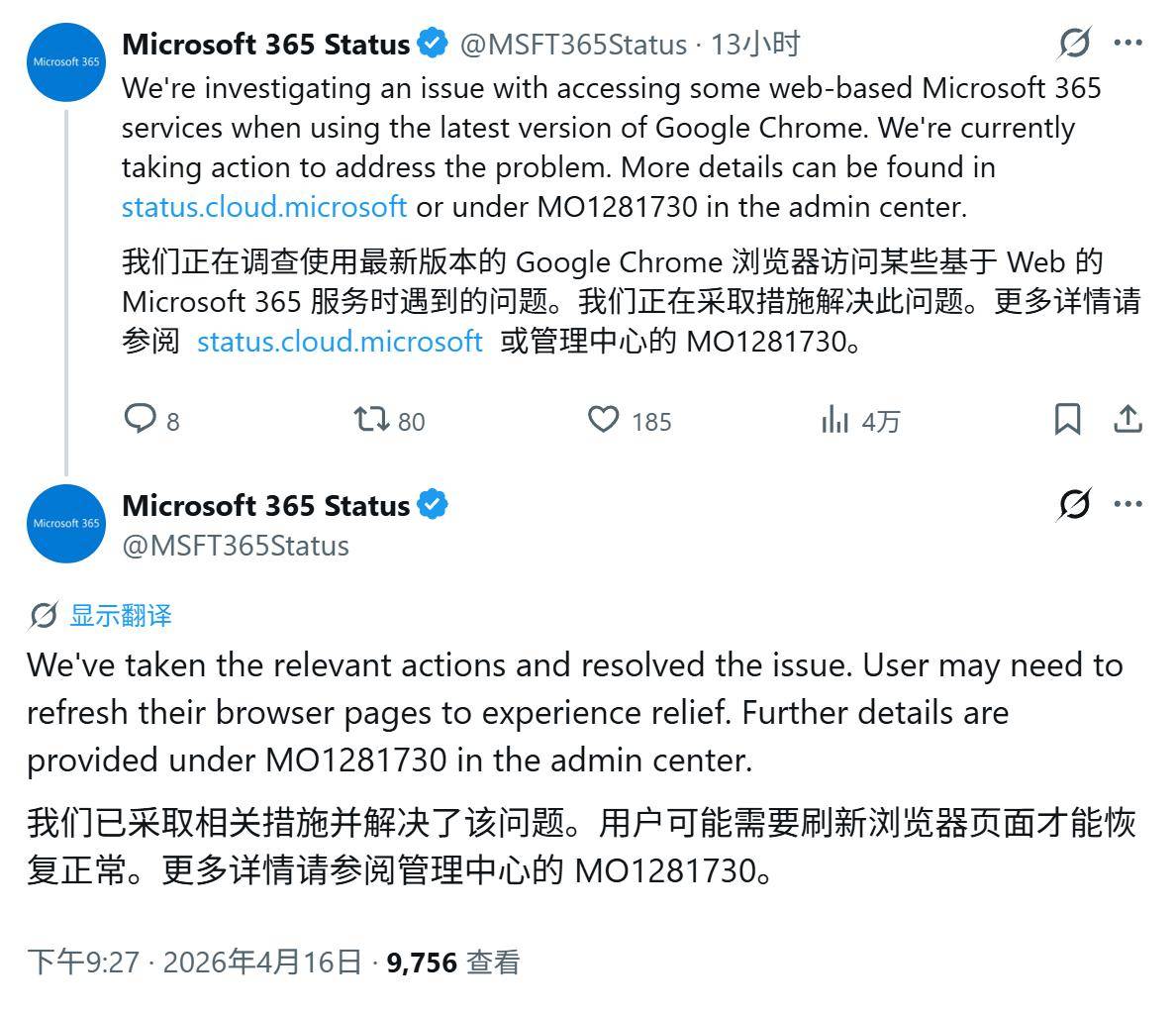Reply to the first tweet

pos(141,420)
